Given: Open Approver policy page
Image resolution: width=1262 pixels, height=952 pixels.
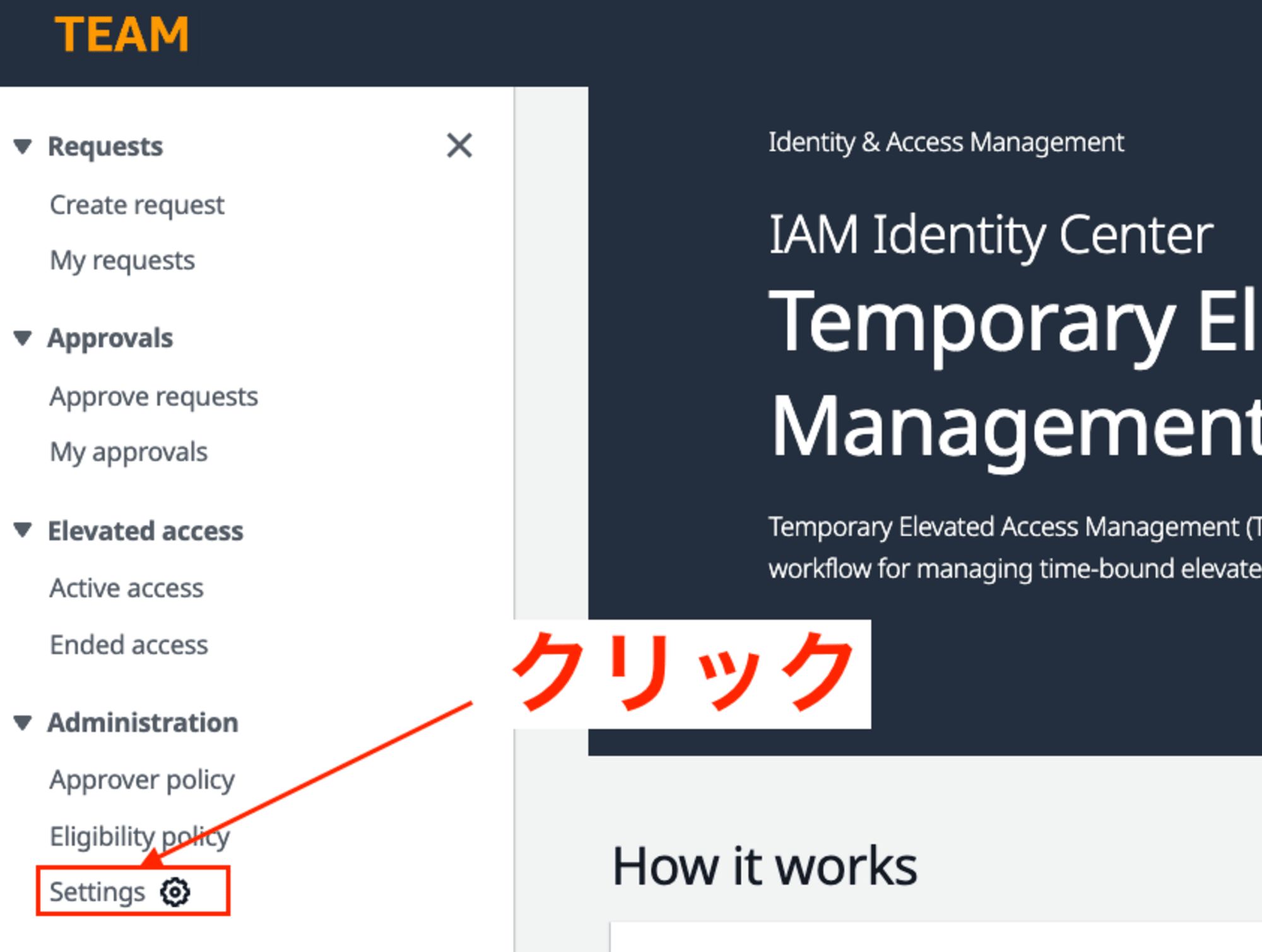Looking at the screenshot, I should click(x=142, y=780).
